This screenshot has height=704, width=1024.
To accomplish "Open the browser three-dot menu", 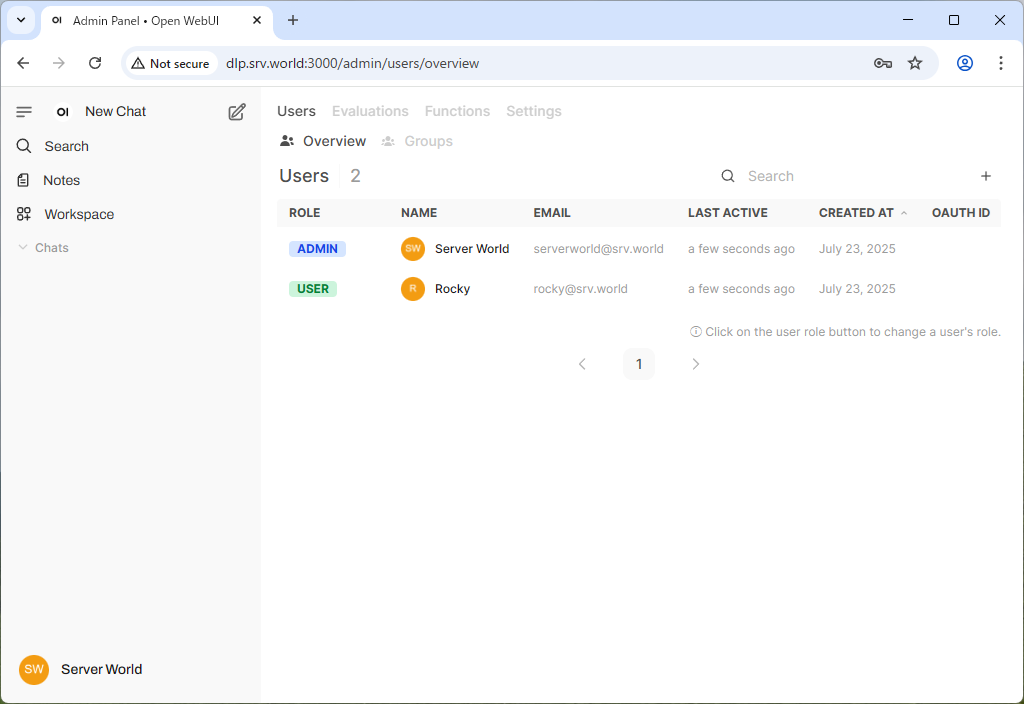I will pyautogui.click(x=1000, y=63).
